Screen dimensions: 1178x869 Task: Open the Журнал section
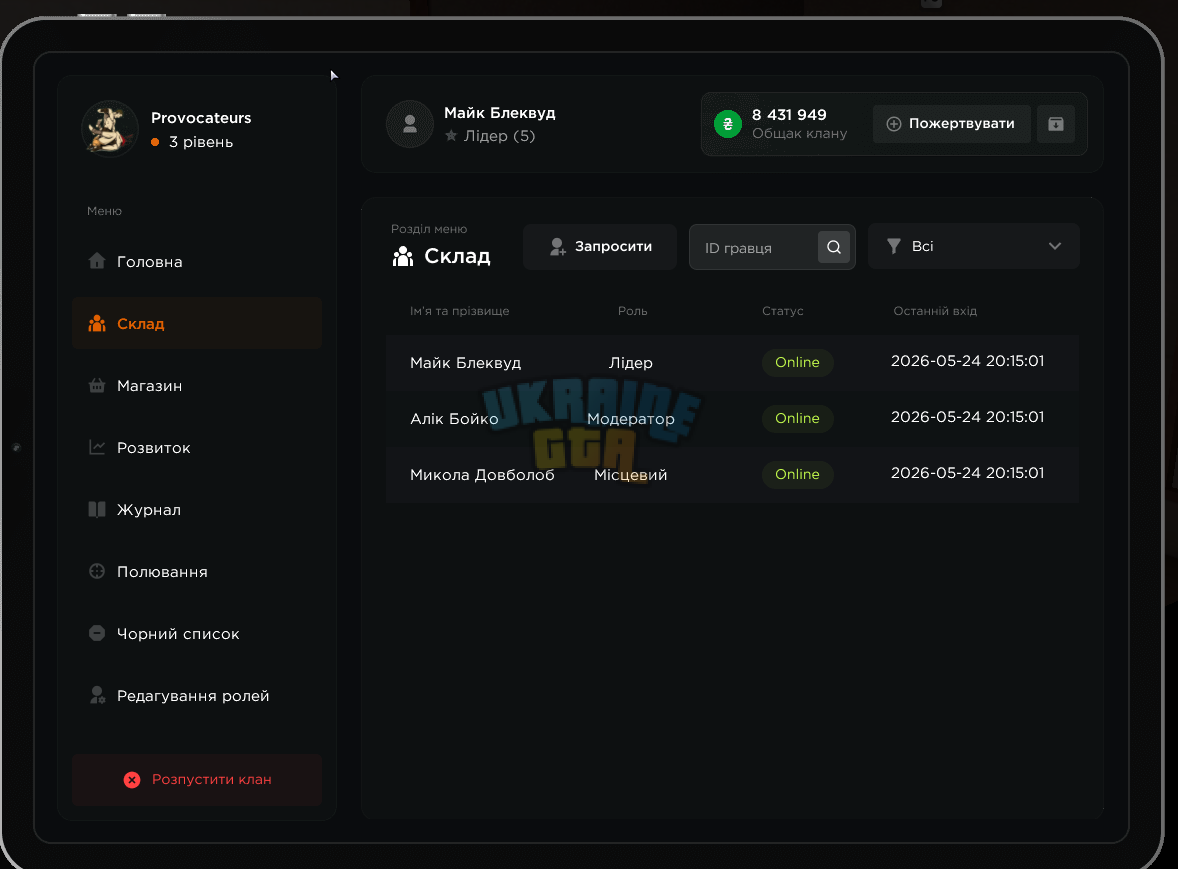197,509
